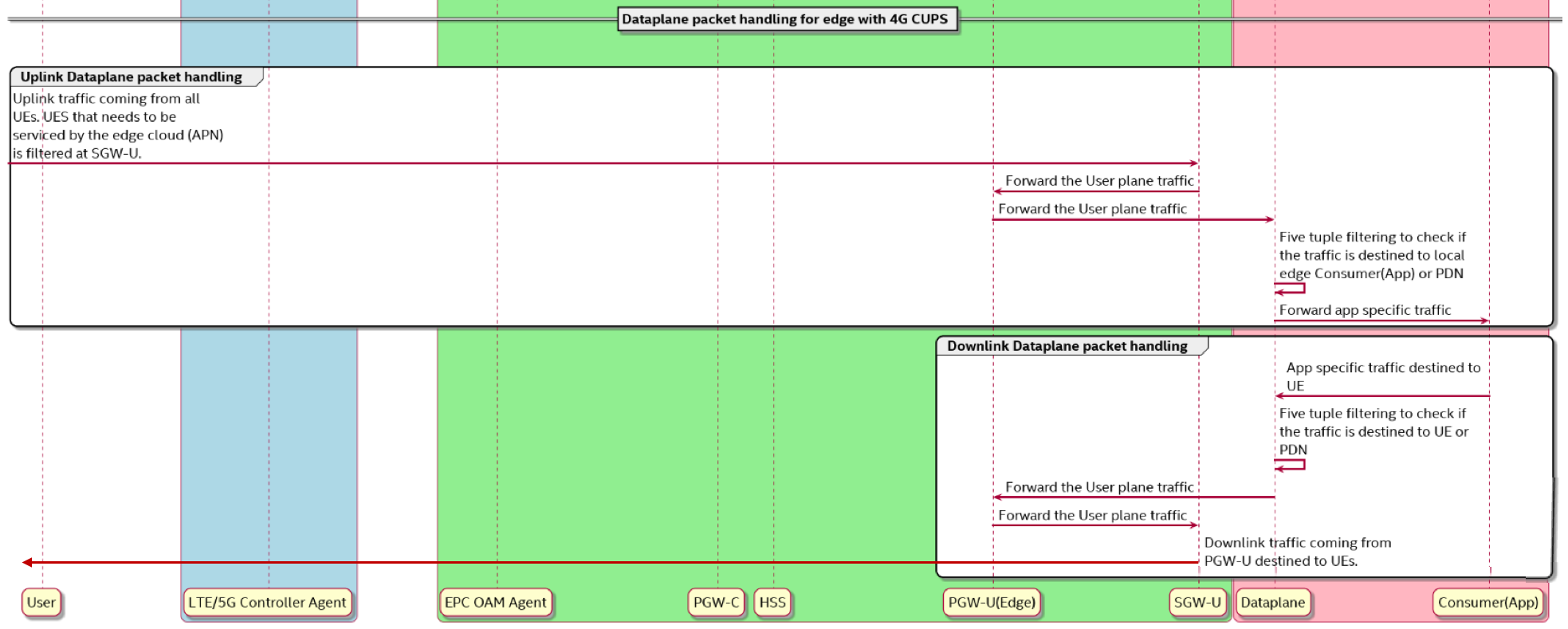The width and height of the screenshot is (1568, 629).
Task: Click the EPC OAM Agent participant box
Action: click(x=495, y=603)
